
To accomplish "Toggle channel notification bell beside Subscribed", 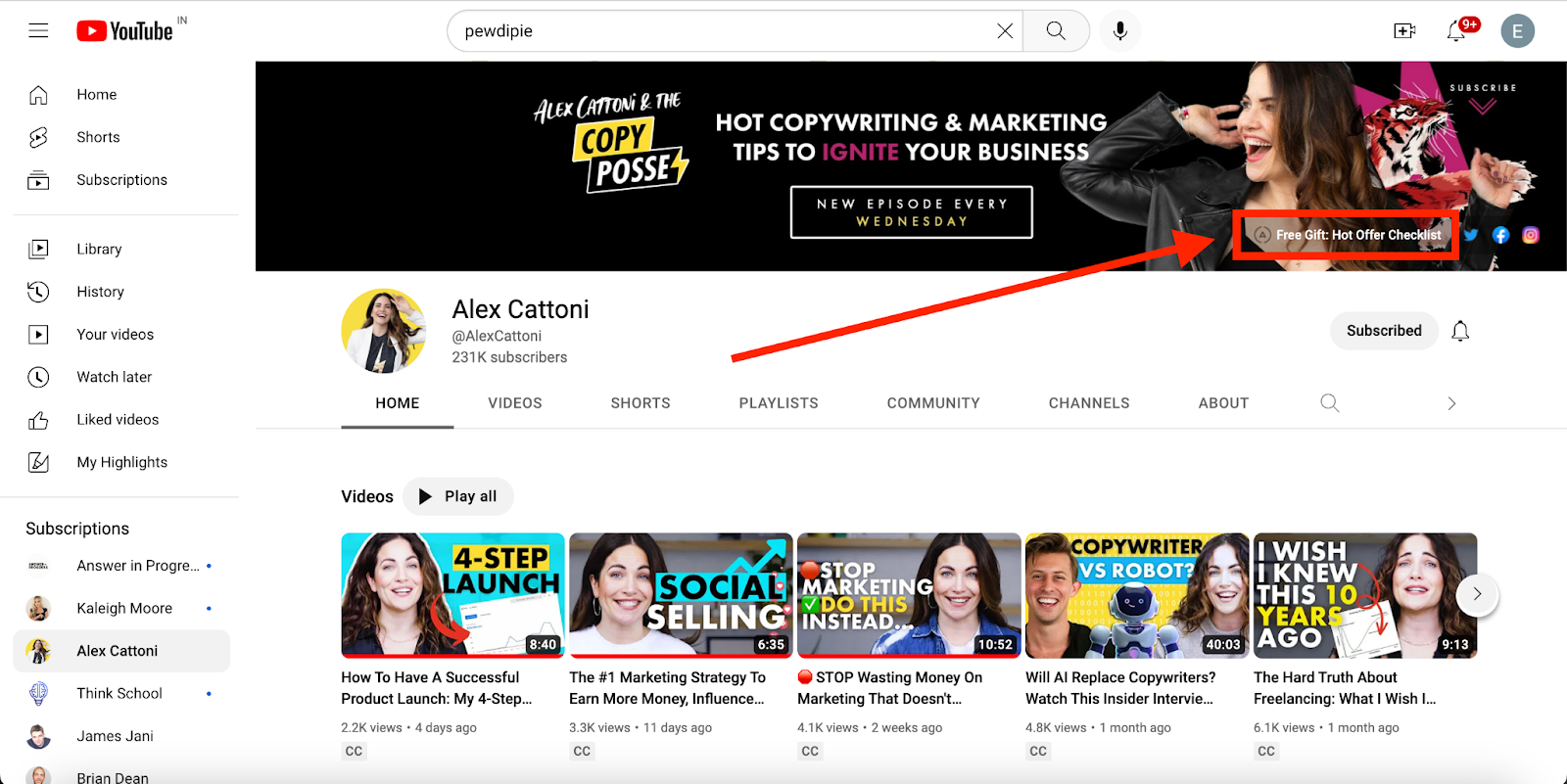I will click(1460, 331).
